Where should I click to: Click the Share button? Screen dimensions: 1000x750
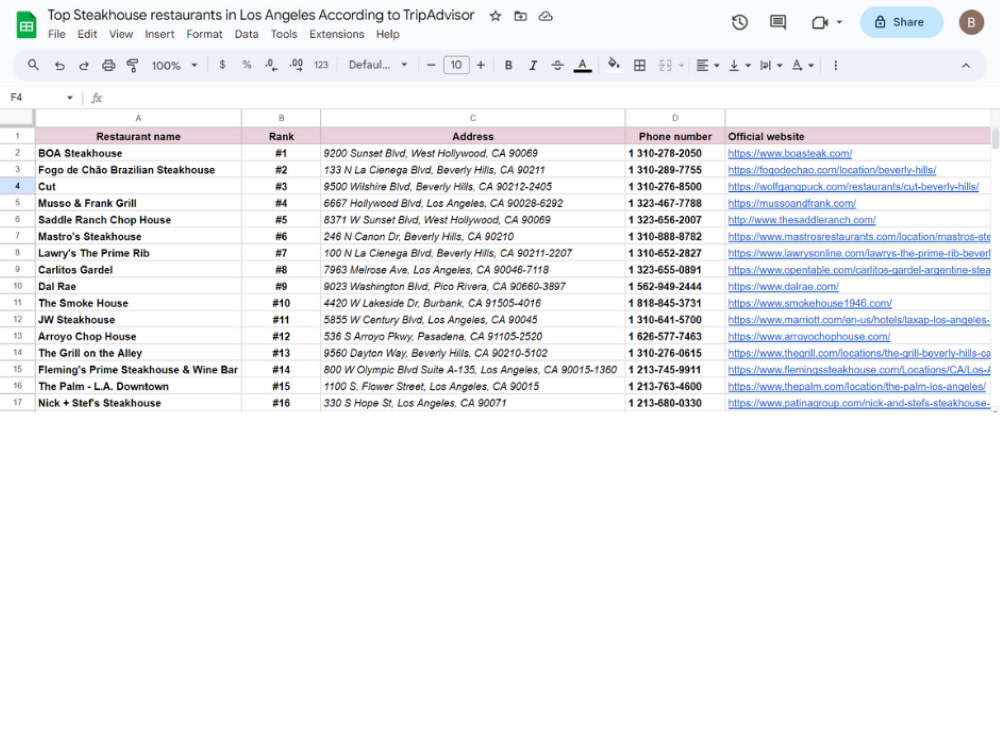click(x=901, y=21)
